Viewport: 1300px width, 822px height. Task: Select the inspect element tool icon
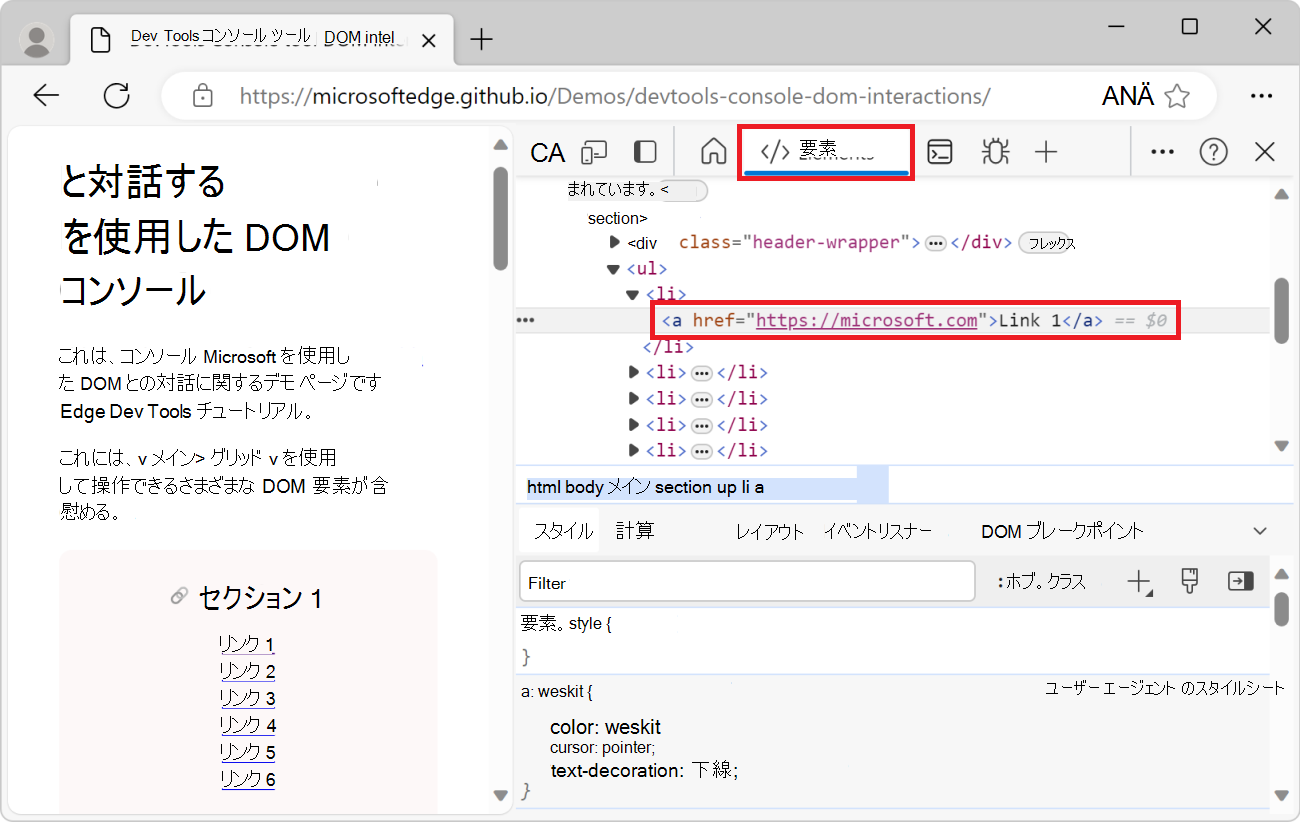pos(547,152)
